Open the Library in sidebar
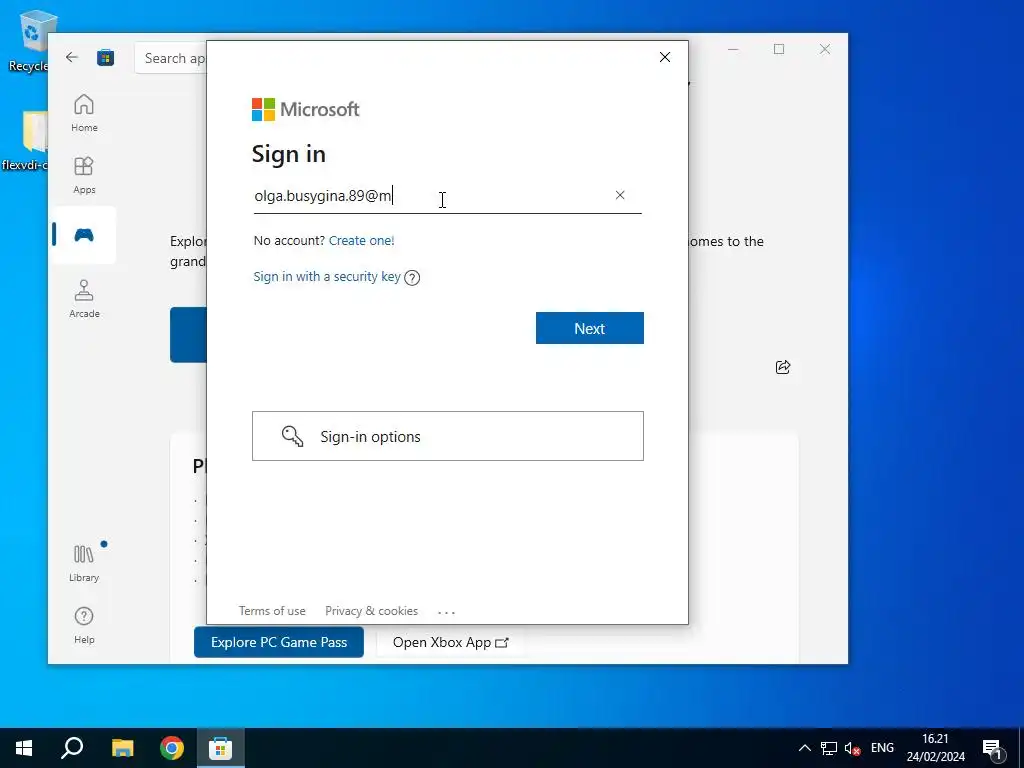 [x=84, y=563]
